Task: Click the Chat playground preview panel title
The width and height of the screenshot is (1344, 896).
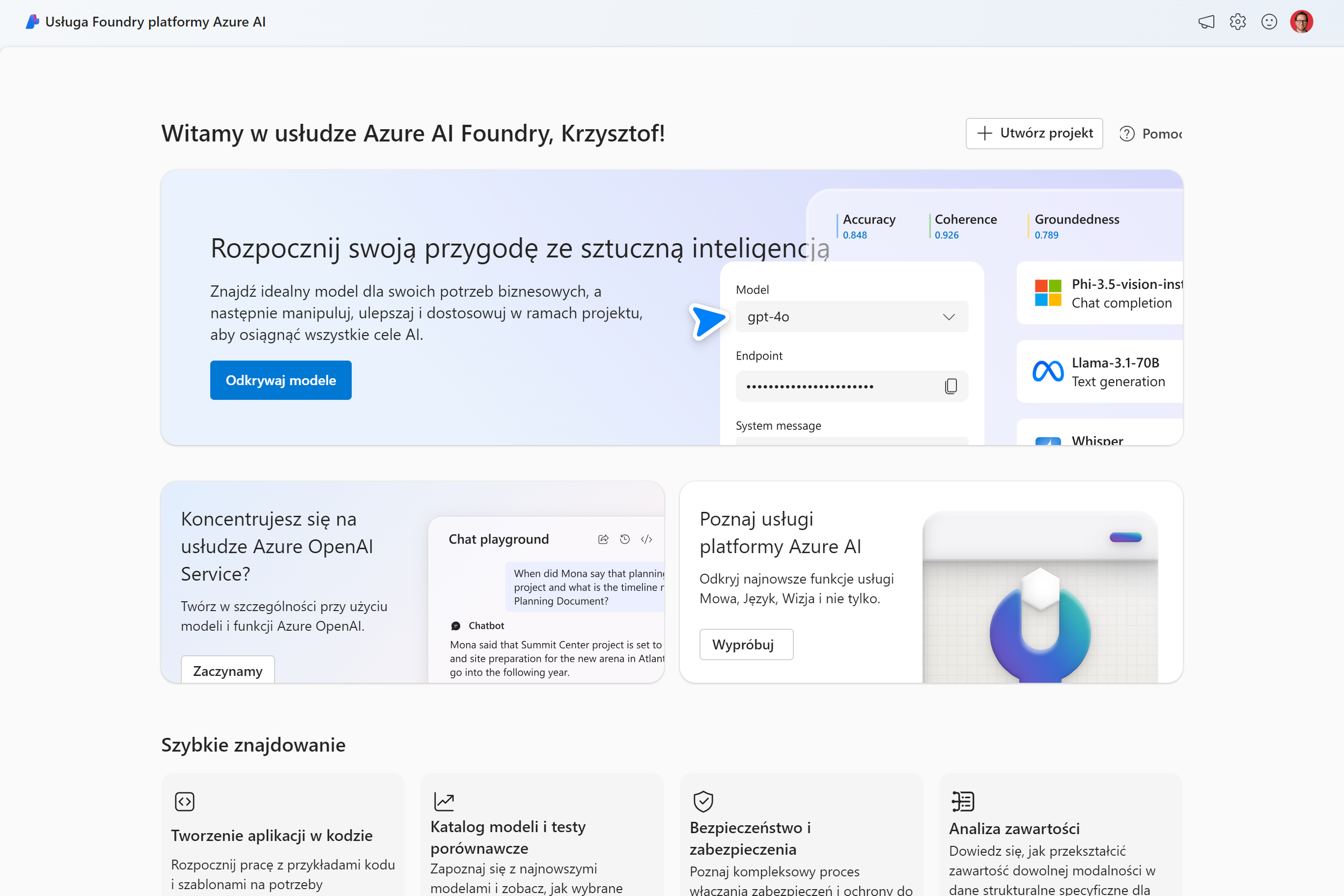Action: 499,539
